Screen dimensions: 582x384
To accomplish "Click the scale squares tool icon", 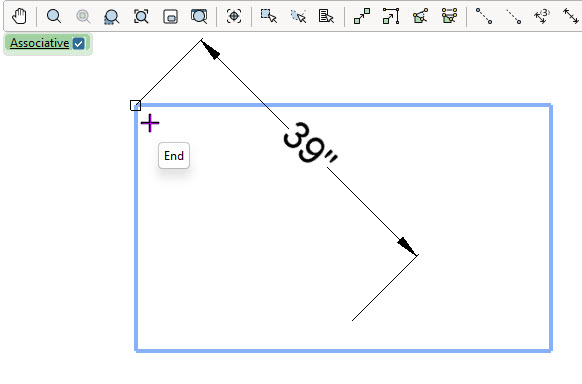I will click(362, 16).
